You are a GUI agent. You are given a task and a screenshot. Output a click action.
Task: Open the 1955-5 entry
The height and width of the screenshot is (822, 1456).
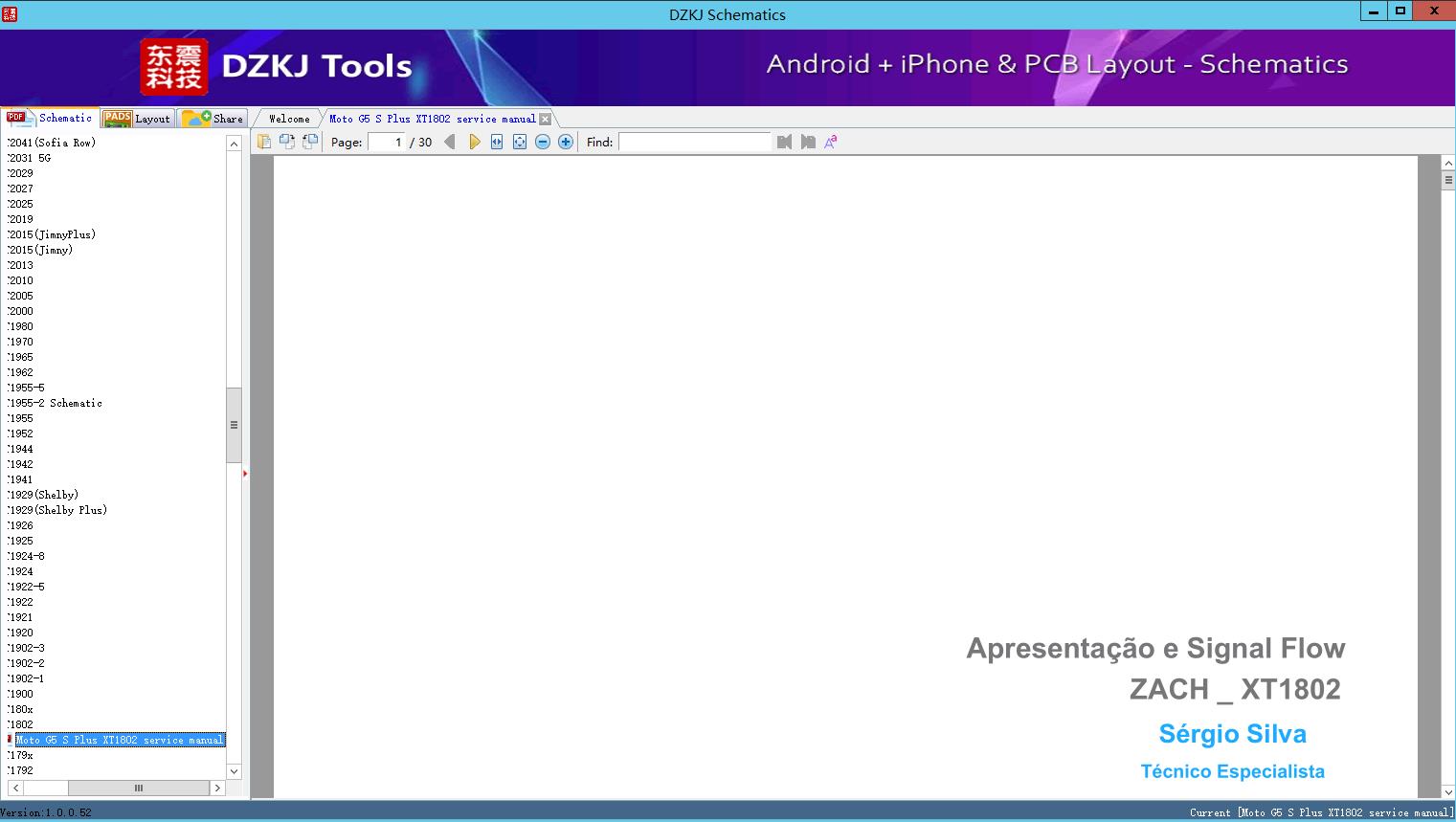pos(26,388)
